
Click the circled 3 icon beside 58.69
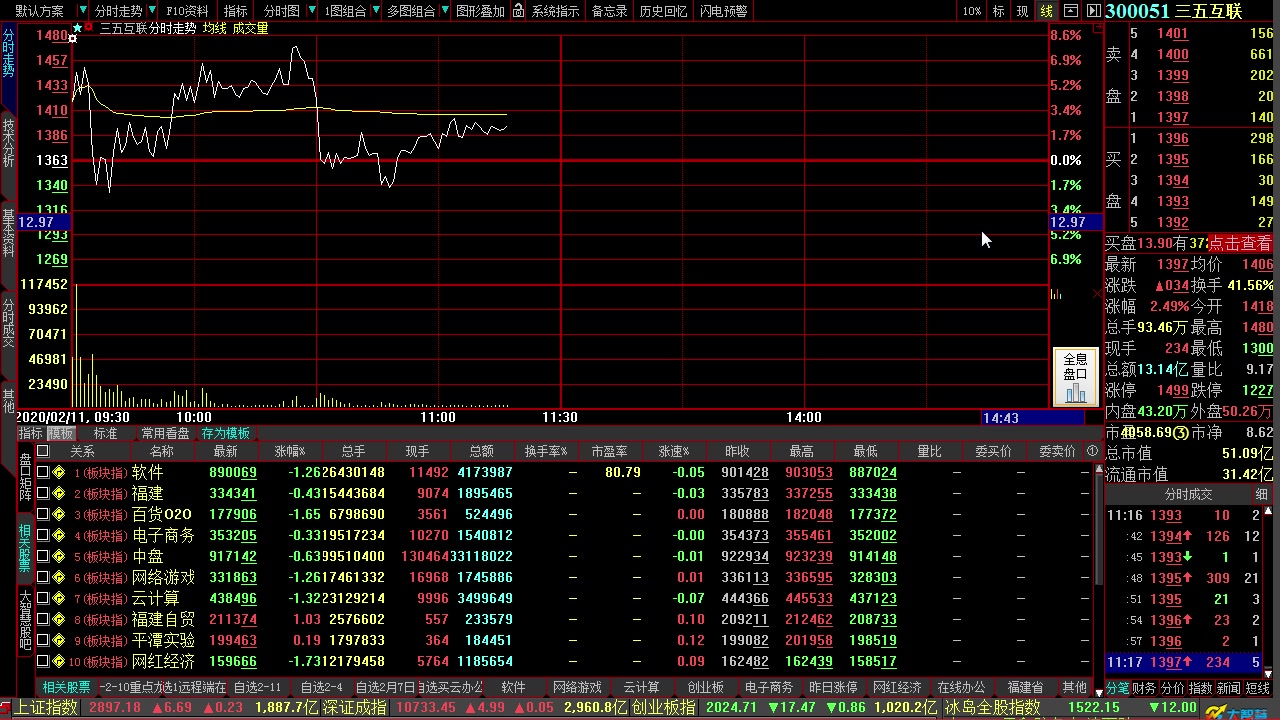coord(1181,432)
